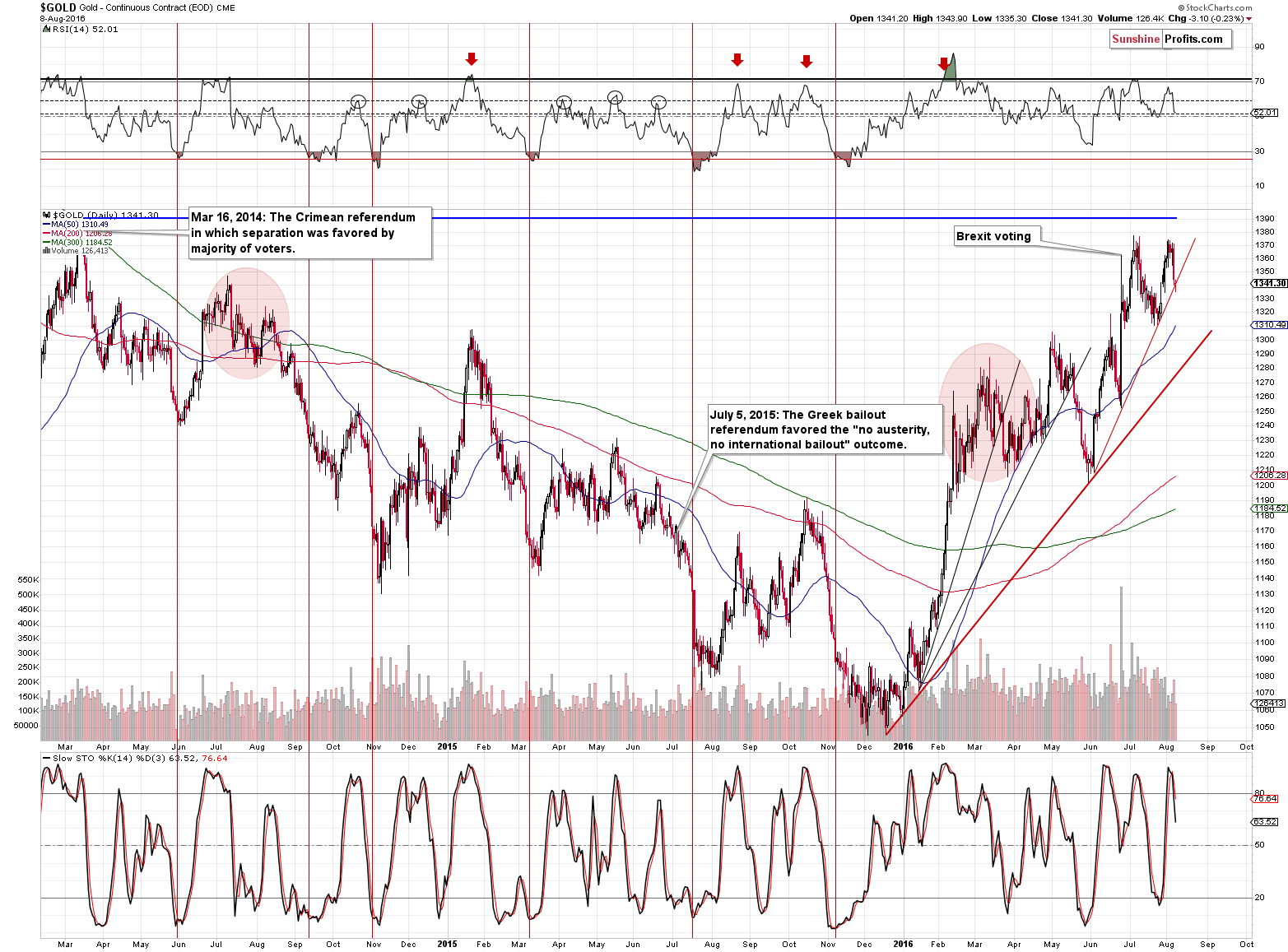The height and width of the screenshot is (952, 1288).
Task: Click the Chg -3.10 (-0.23%) value
Action: (x=1206, y=18)
